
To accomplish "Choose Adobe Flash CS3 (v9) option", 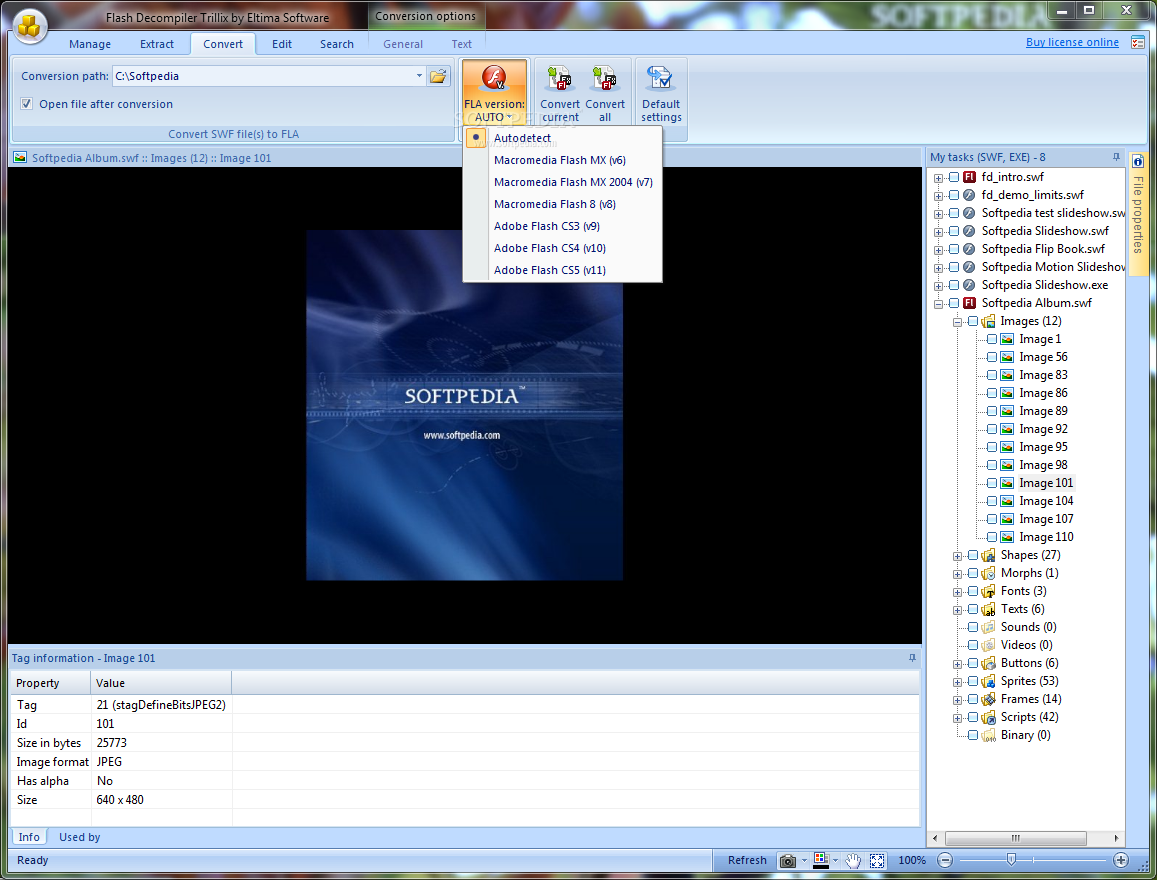I will [562, 226].
